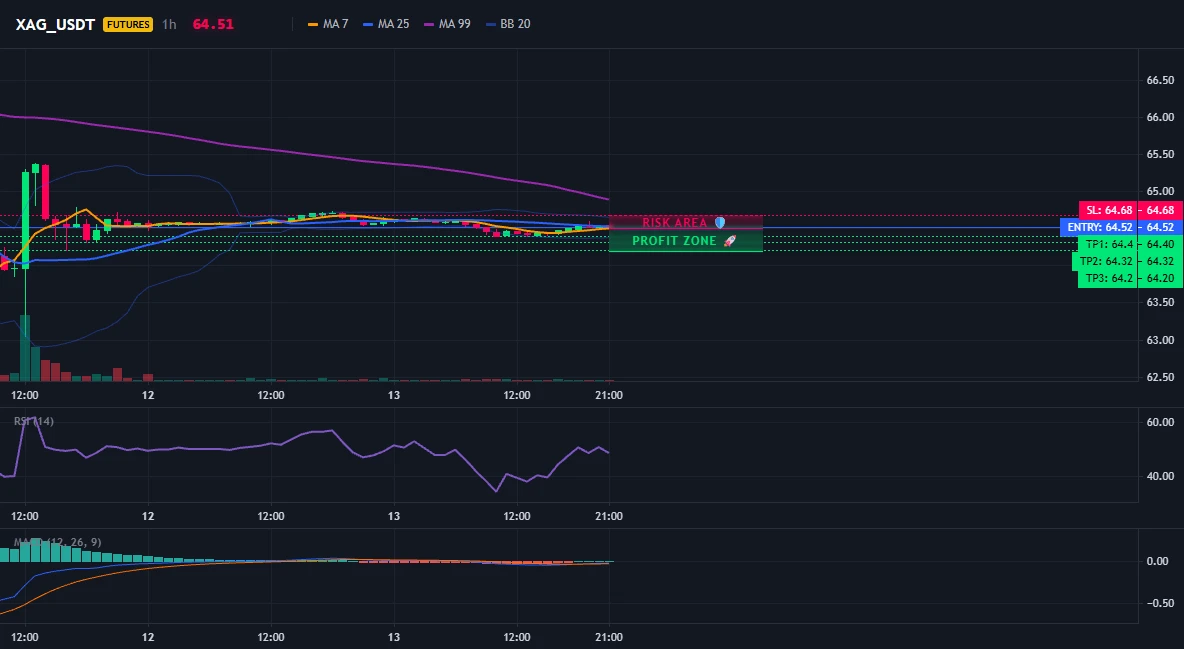Click 0.00 on the MACD axis
The image size is (1184, 649).
(x=1158, y=561)
